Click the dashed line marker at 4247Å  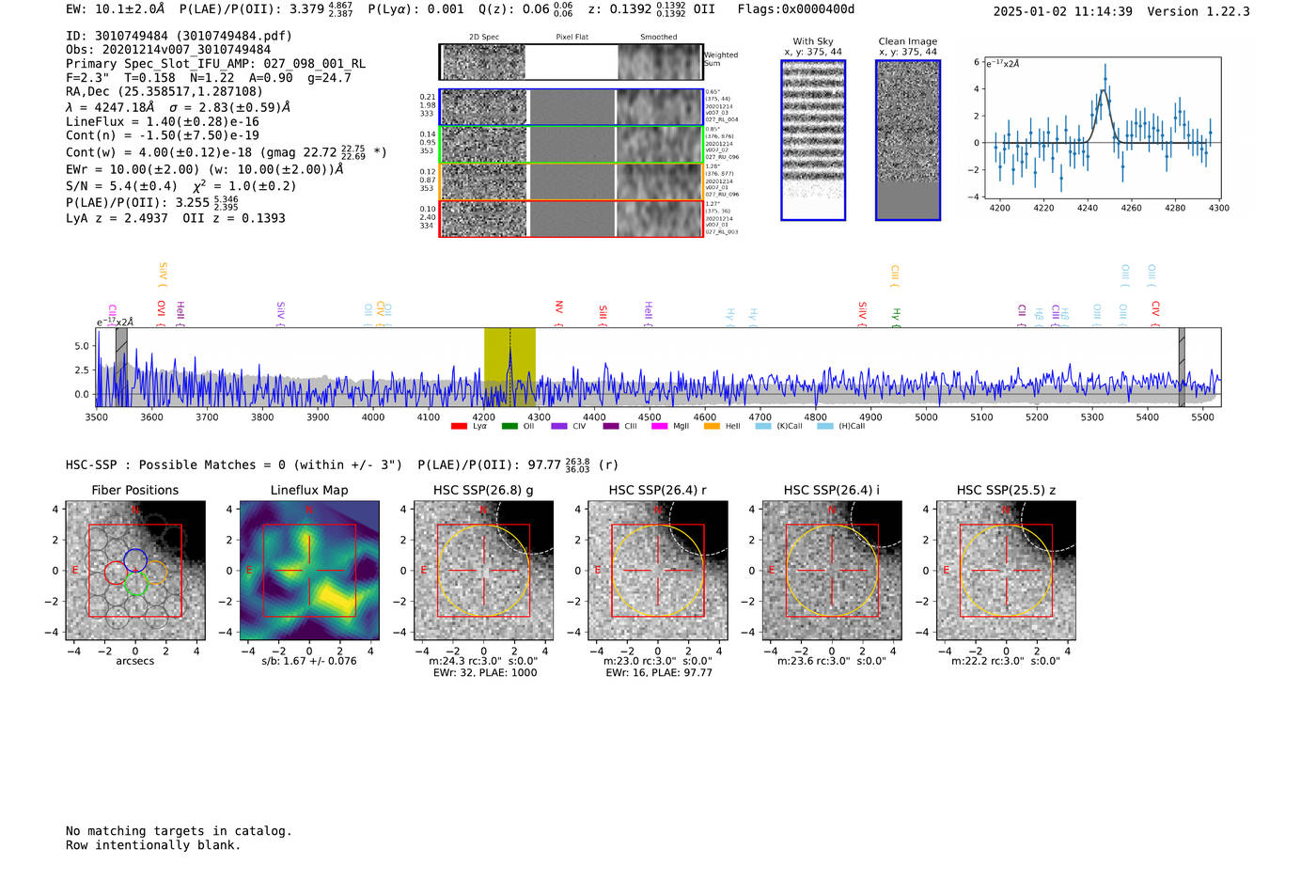pyautogui.click(x=510, y=367)
